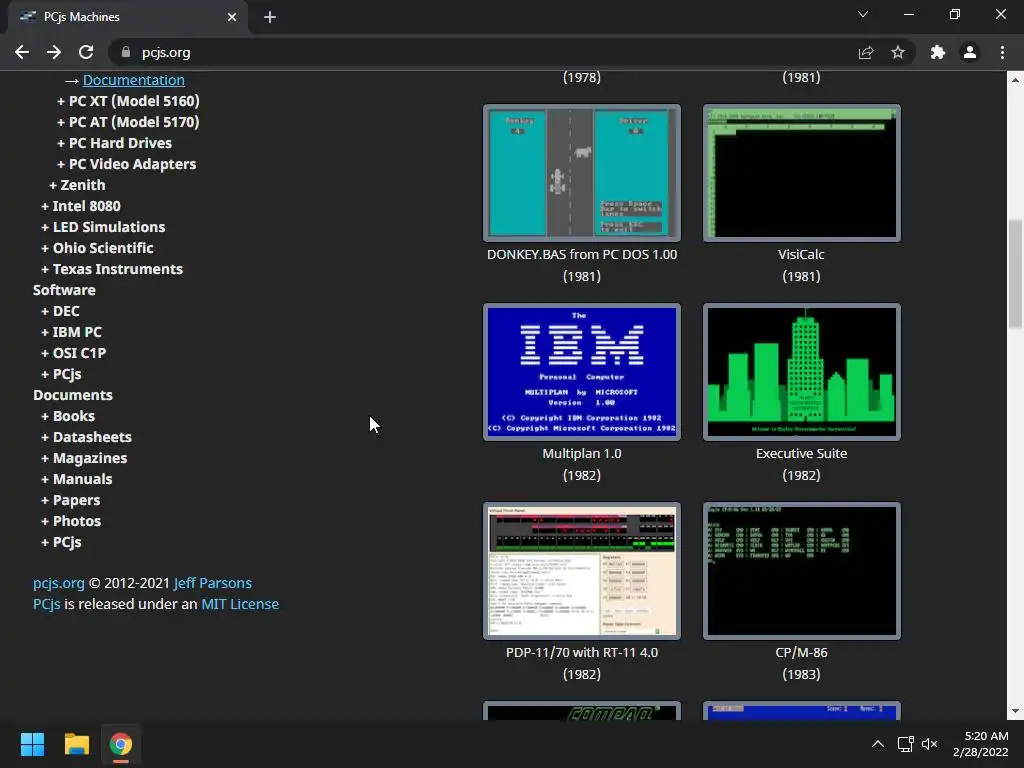Bookmark this tab with star icon

click(x=898, y=52)
